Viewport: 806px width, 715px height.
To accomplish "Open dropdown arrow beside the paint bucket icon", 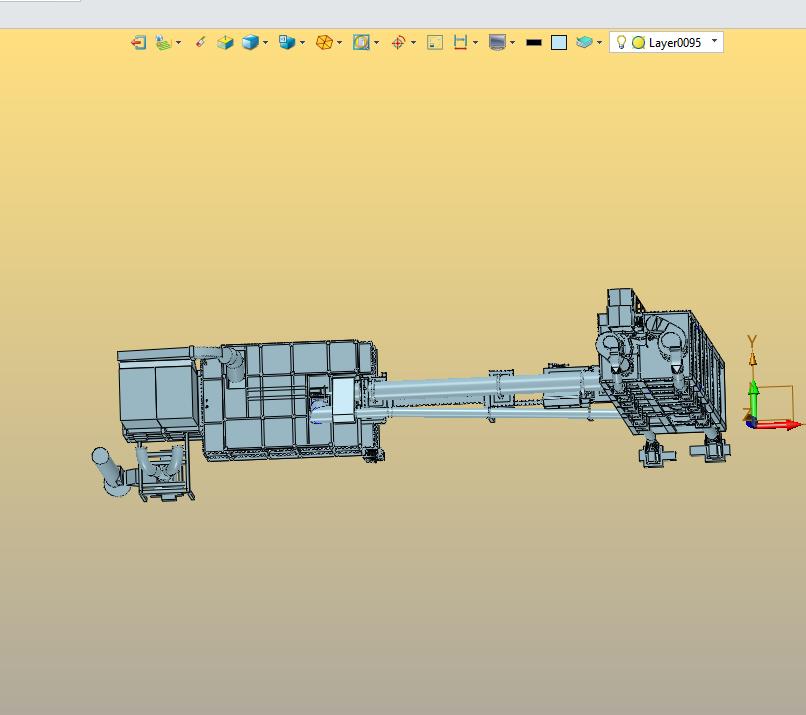I will [178, 42].
